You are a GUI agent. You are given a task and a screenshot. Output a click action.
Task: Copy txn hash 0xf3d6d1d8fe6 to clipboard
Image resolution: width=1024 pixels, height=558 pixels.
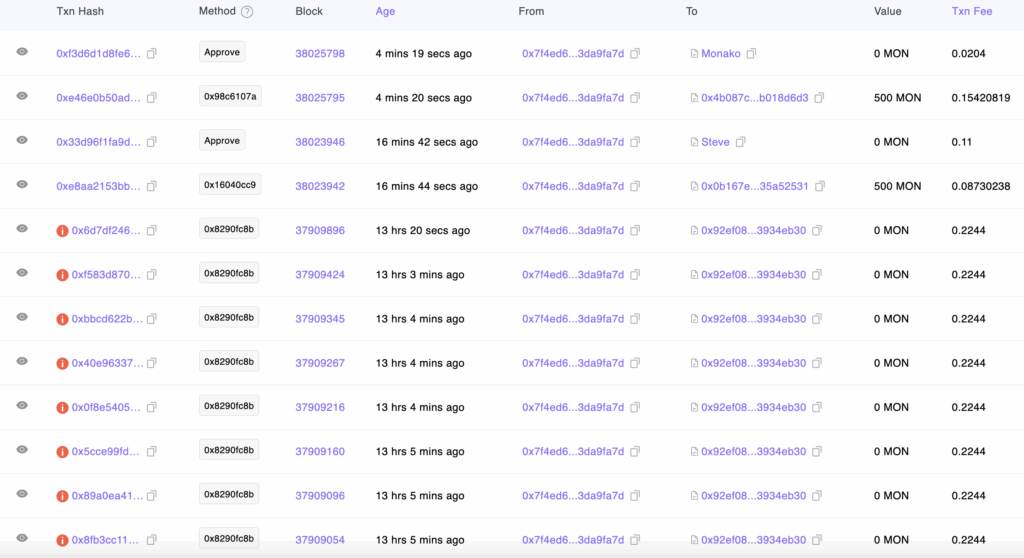pyautogui.click(x=152, y=54)
